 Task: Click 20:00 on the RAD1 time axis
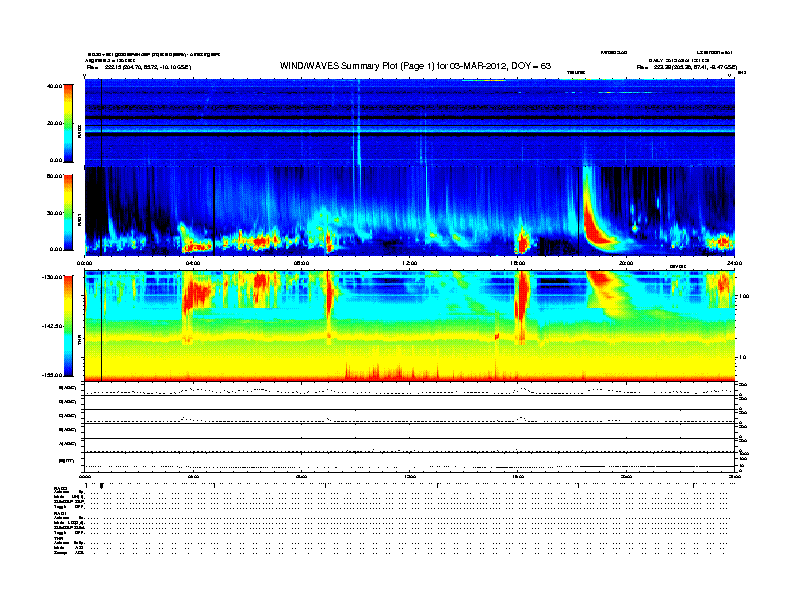(x=626, y=263)
